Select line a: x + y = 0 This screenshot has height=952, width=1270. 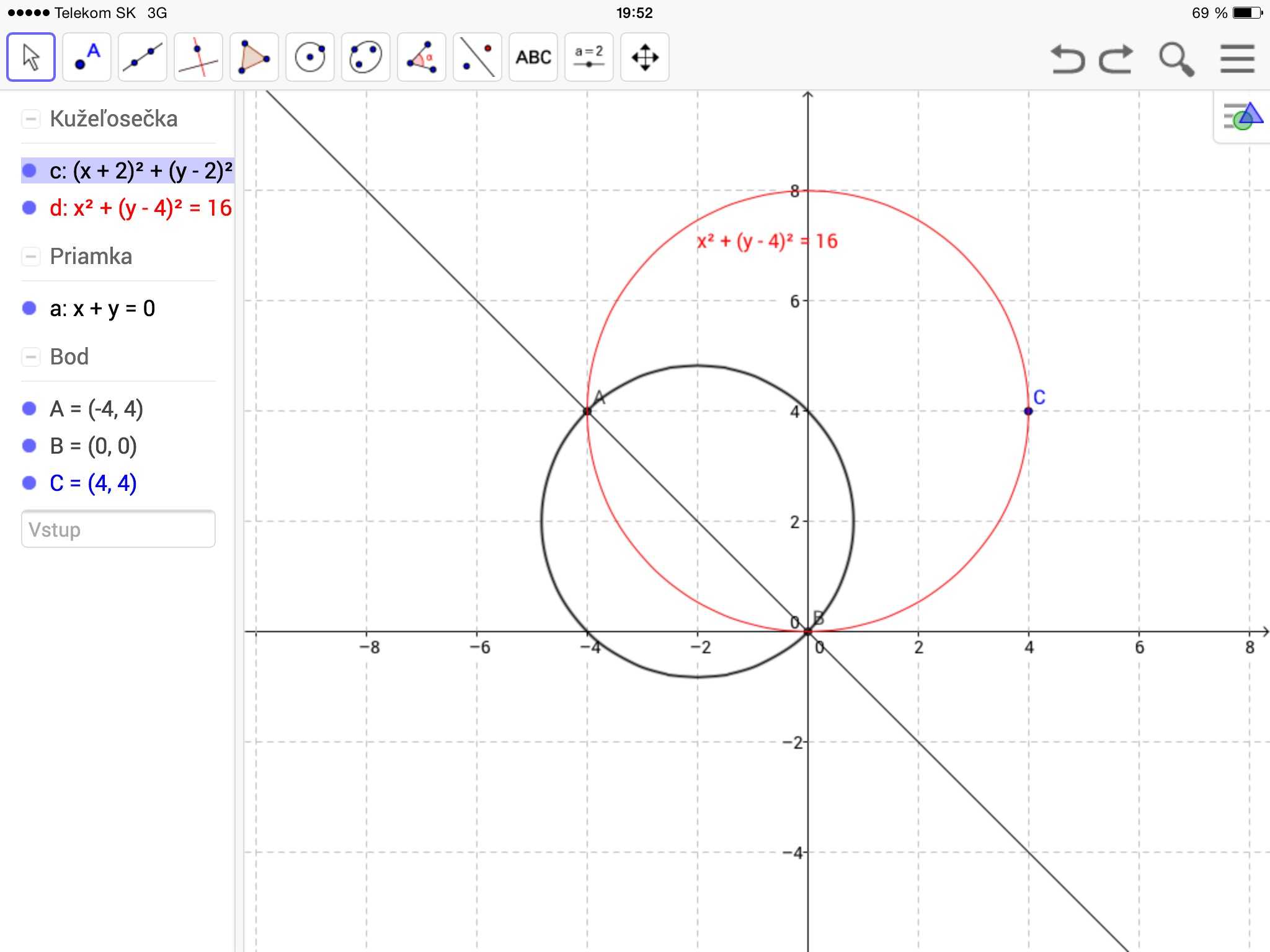tap(102, 308)
